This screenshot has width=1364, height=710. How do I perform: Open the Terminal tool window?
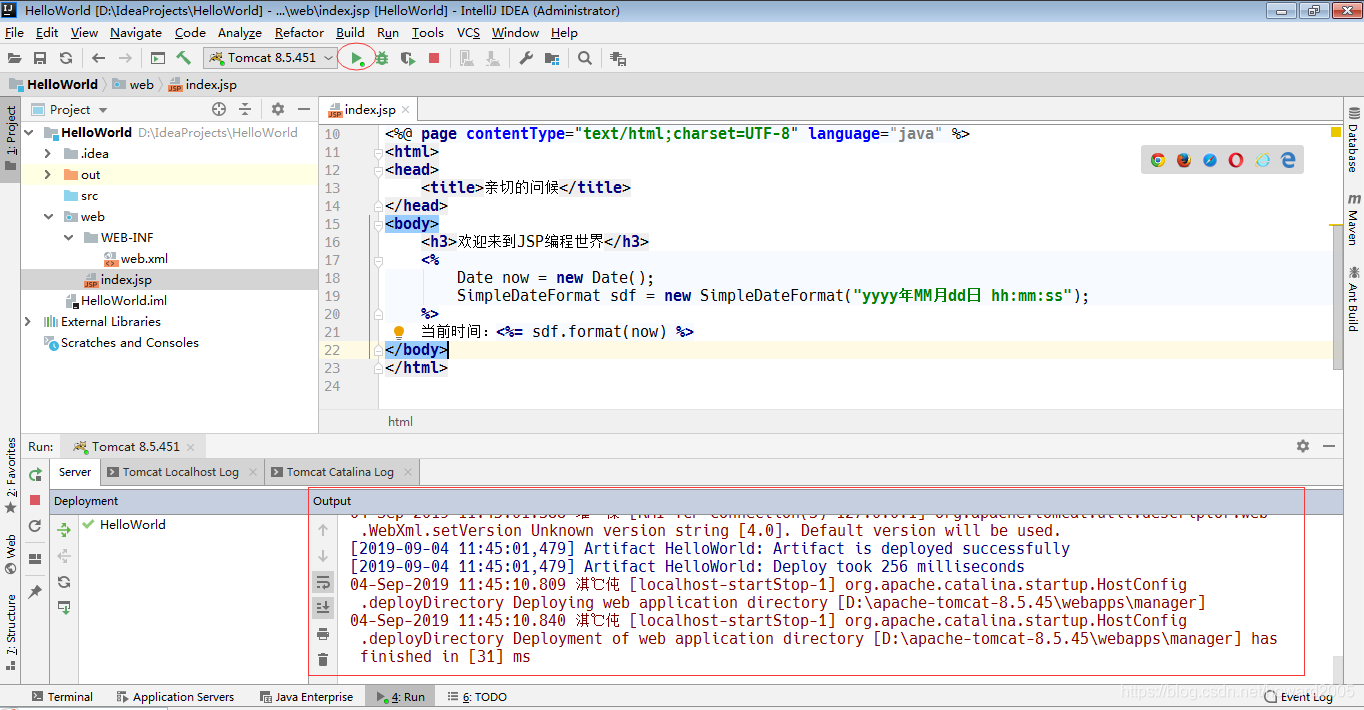[62, 697]
